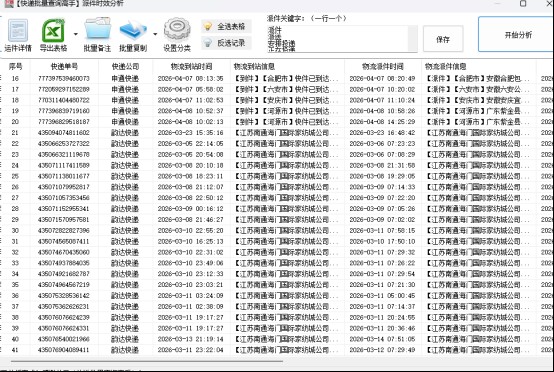
Task: Maximize the window via title bar button
Action: point(523,4)
